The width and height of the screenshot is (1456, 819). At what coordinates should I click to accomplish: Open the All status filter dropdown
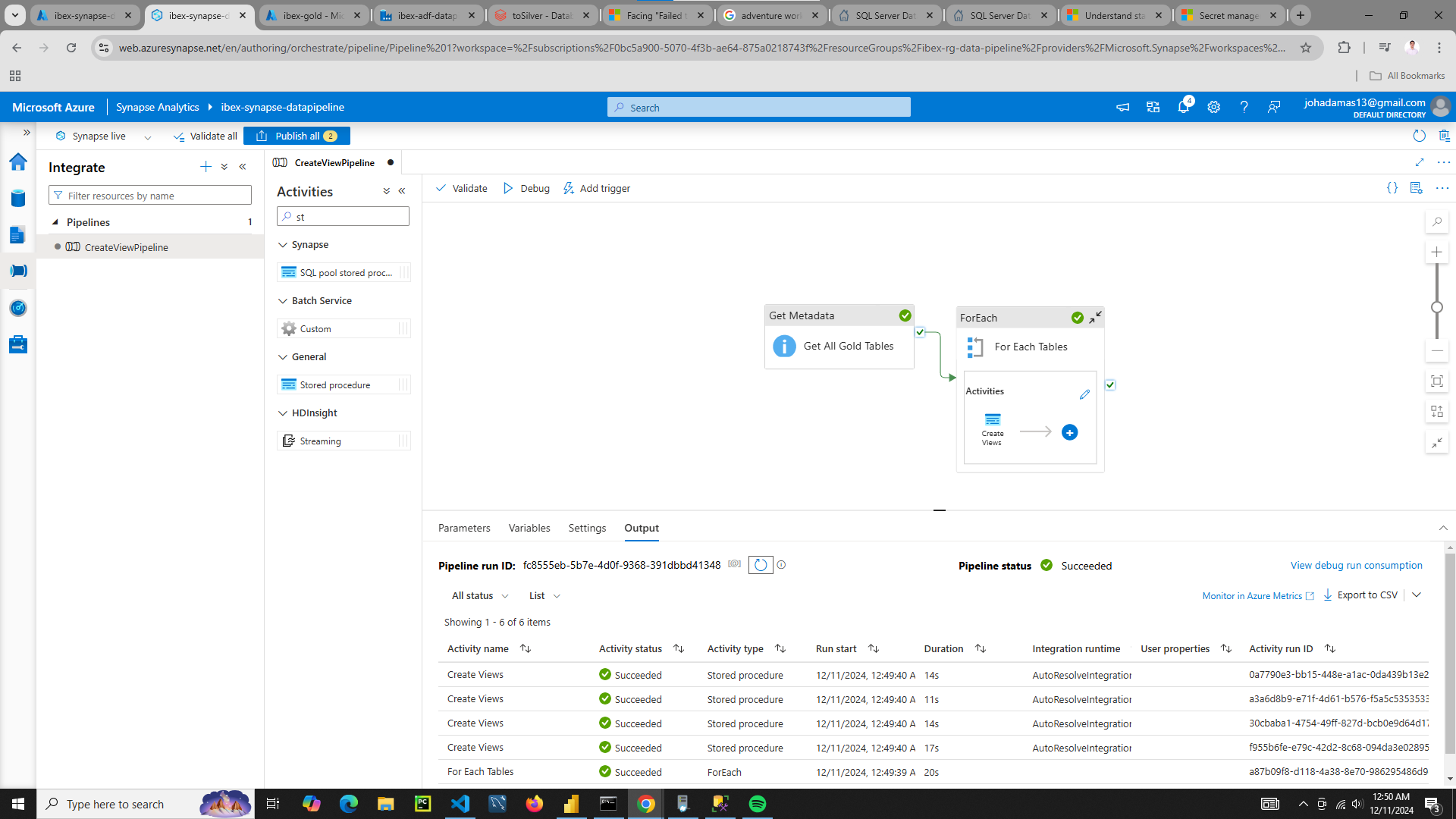[480, 596]
